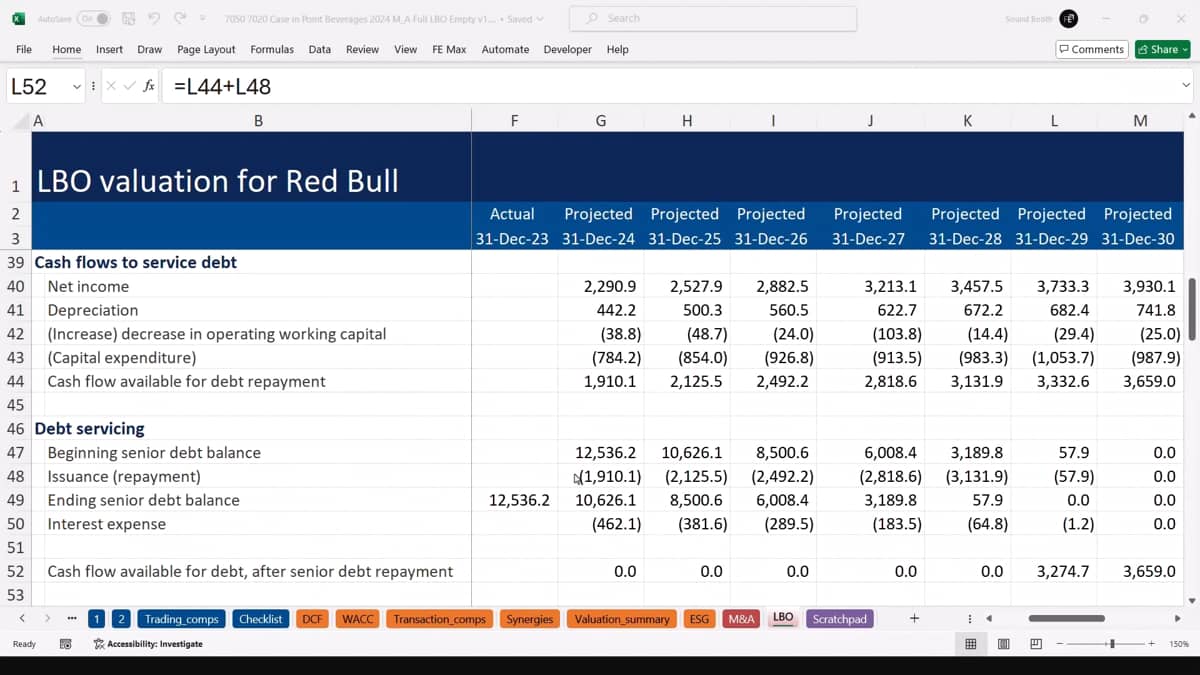This screenshot has width=1200, height=675.
Task: Select the 12,536.2 cell in column F
Action: [514, 500]
